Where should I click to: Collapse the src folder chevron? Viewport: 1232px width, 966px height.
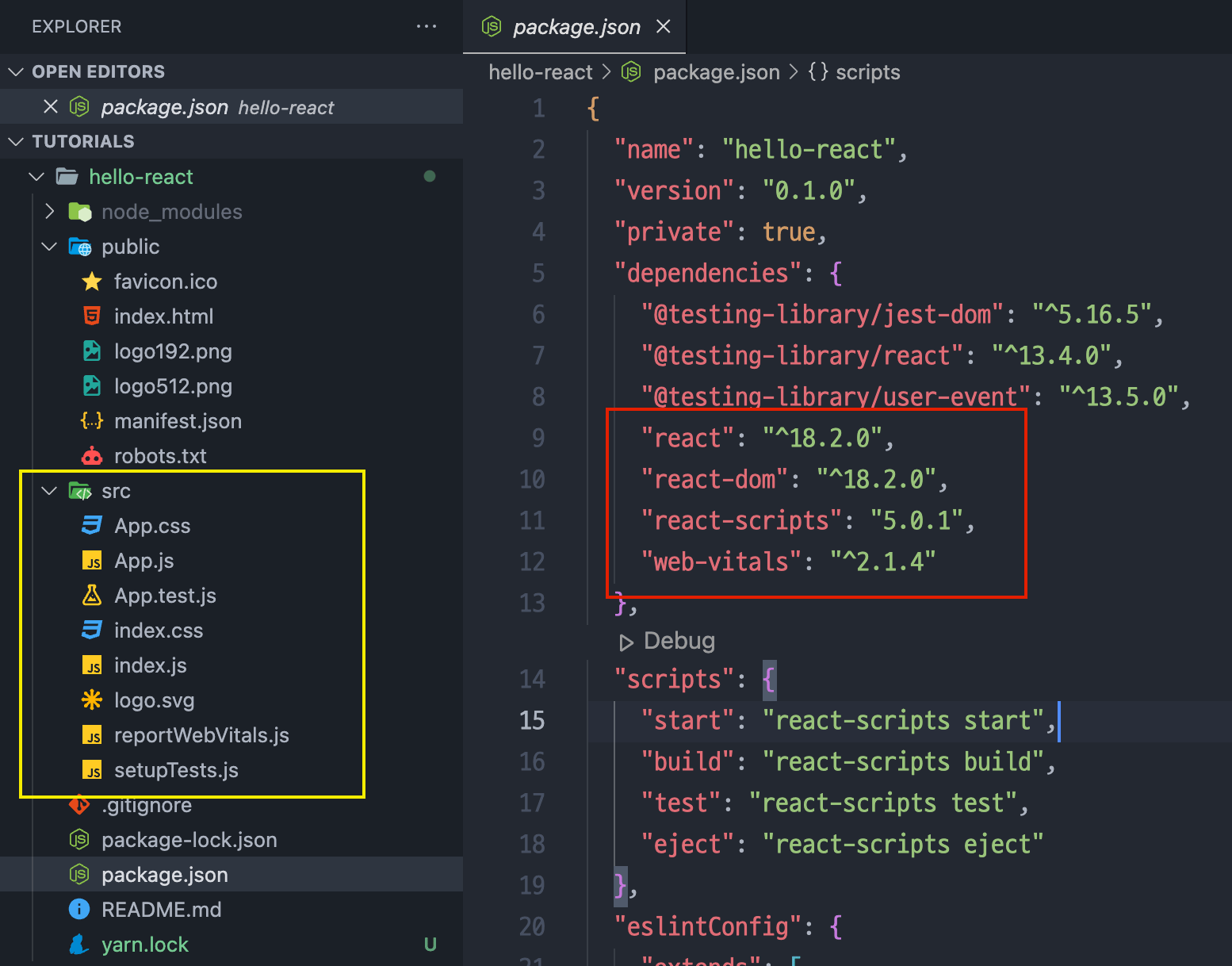pos(49,490)
